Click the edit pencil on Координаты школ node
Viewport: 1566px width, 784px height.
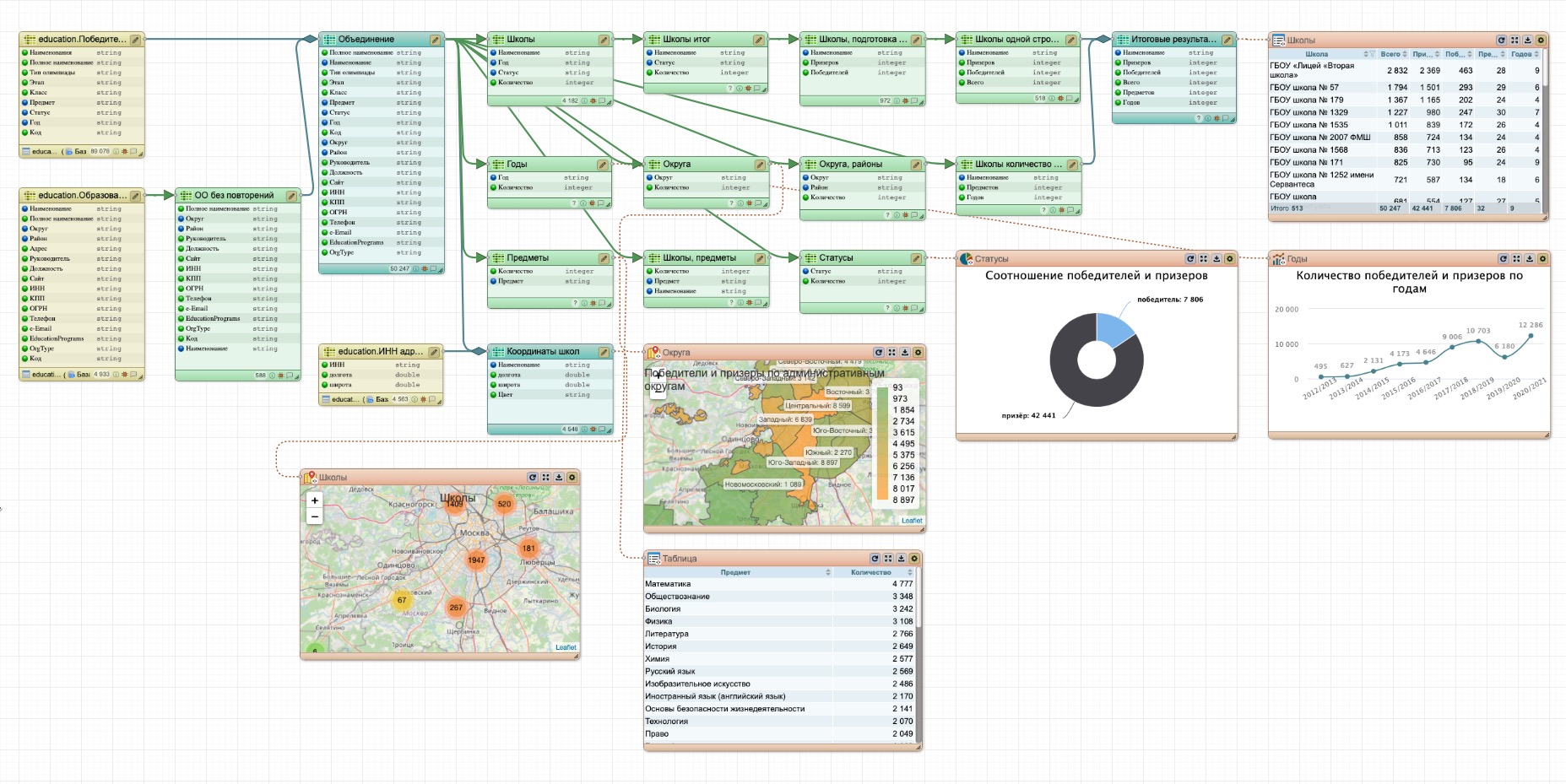click(x=604, y=352)
